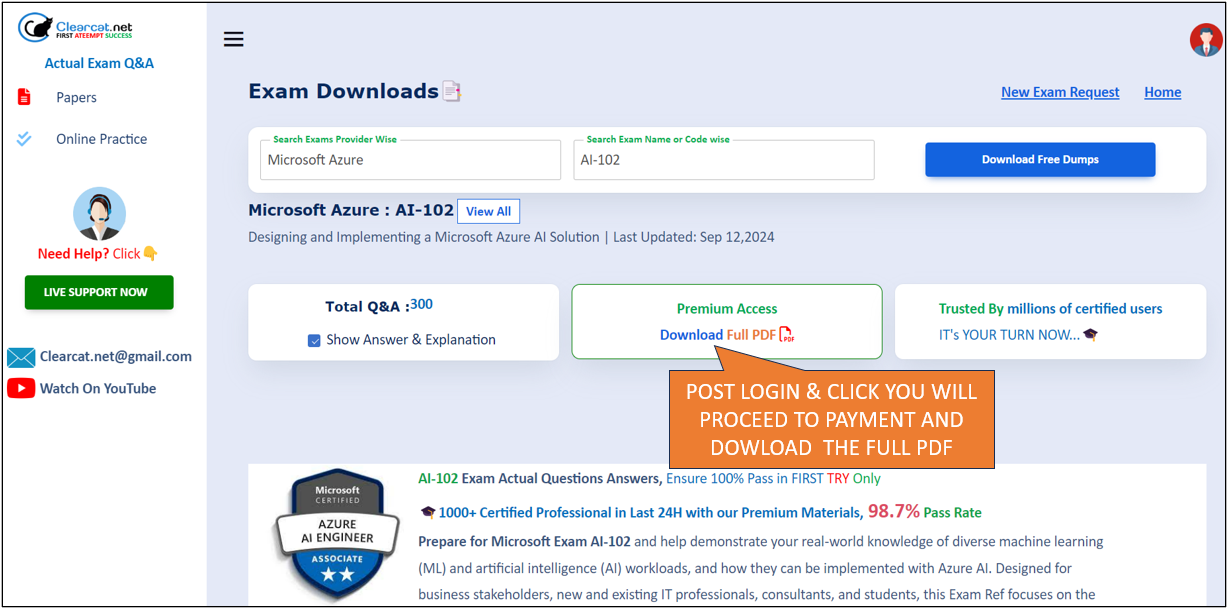Click the Premium Access label
Viewport: 1228px width, 610px height.
click(x=727, y=309)
